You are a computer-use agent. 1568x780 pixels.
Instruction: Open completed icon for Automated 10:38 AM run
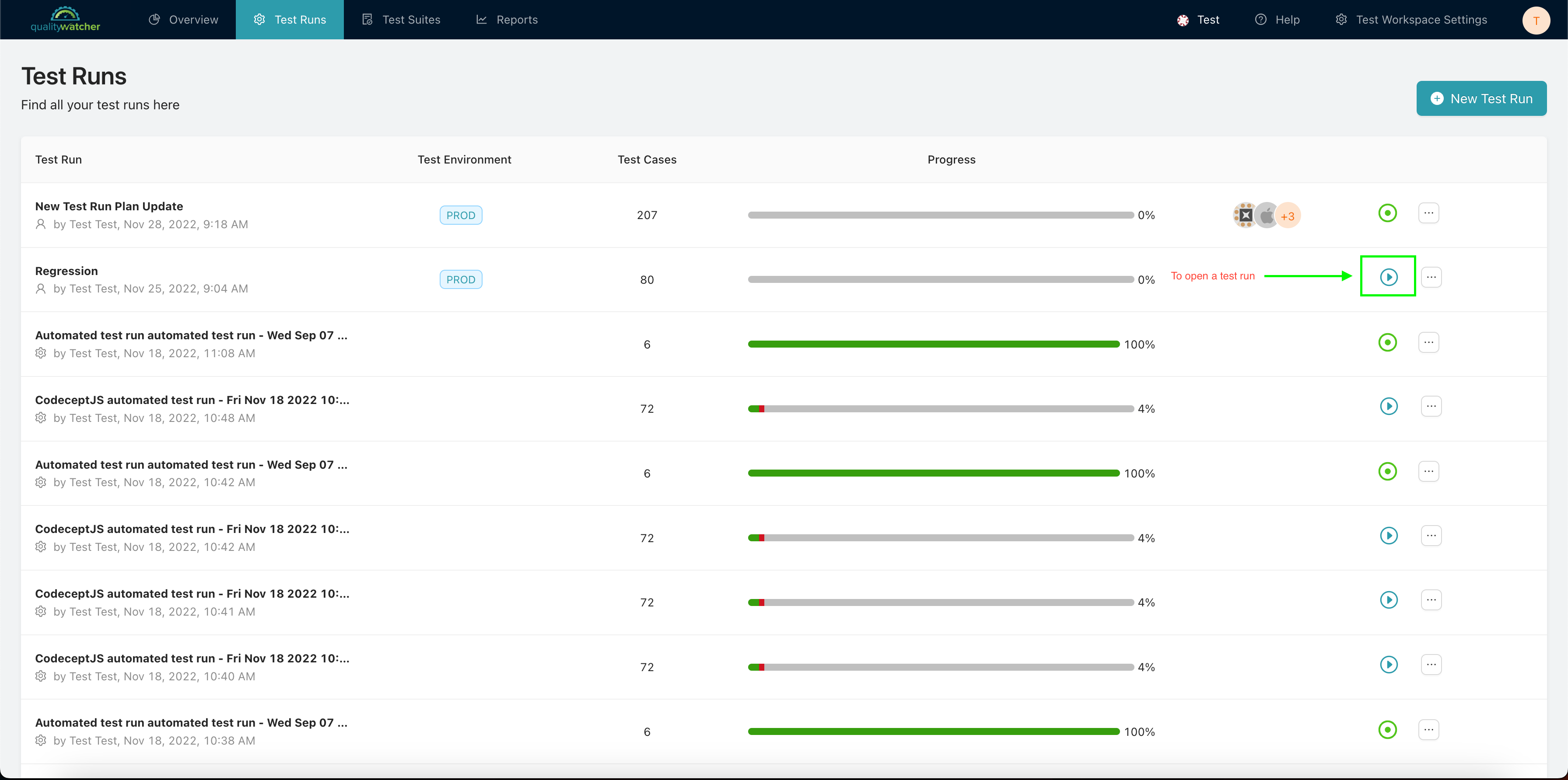[1387, 729]
